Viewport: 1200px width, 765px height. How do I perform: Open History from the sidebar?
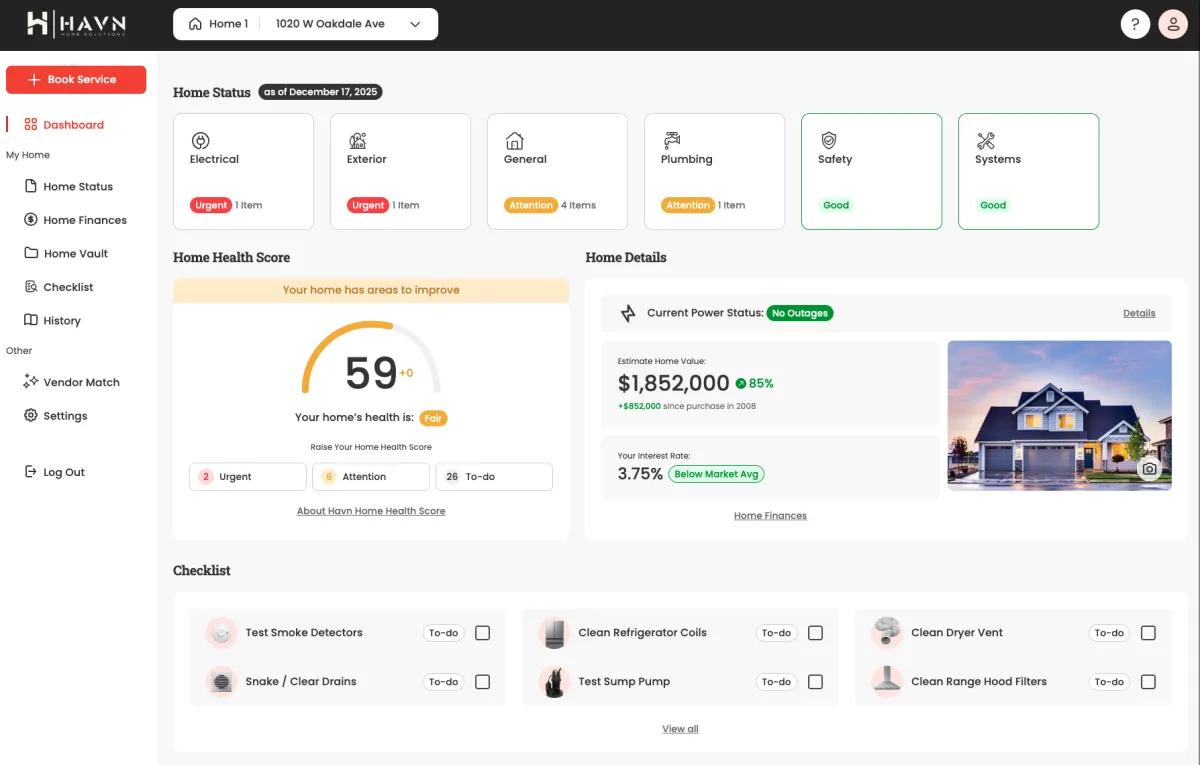coord(64,320)
